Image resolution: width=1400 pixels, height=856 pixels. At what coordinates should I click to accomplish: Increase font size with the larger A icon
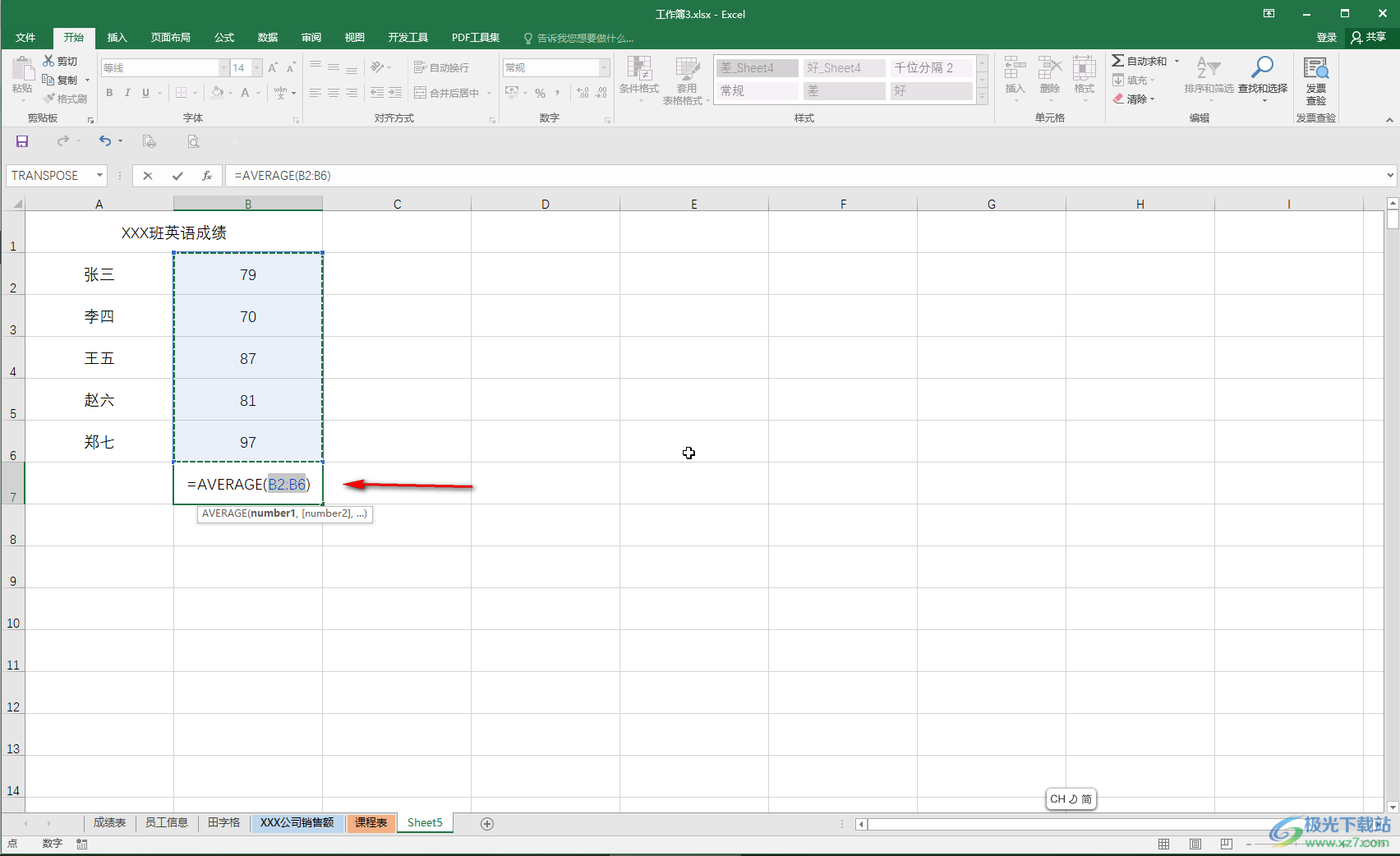pyautogui.click(x=273, y=68)
